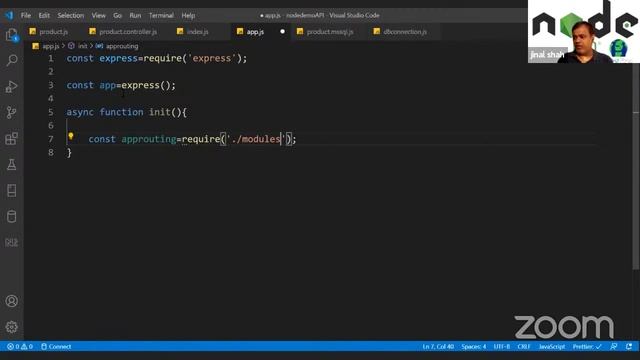Open the Manage gear icon

click(11, 327)
